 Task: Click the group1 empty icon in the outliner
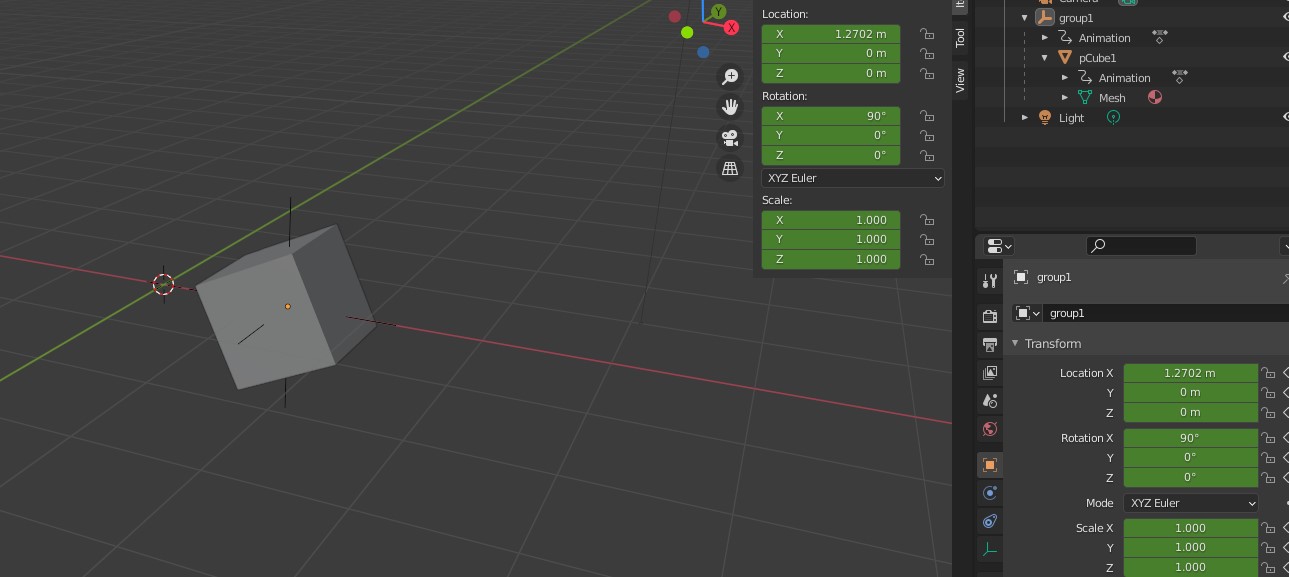point(1045,18)
